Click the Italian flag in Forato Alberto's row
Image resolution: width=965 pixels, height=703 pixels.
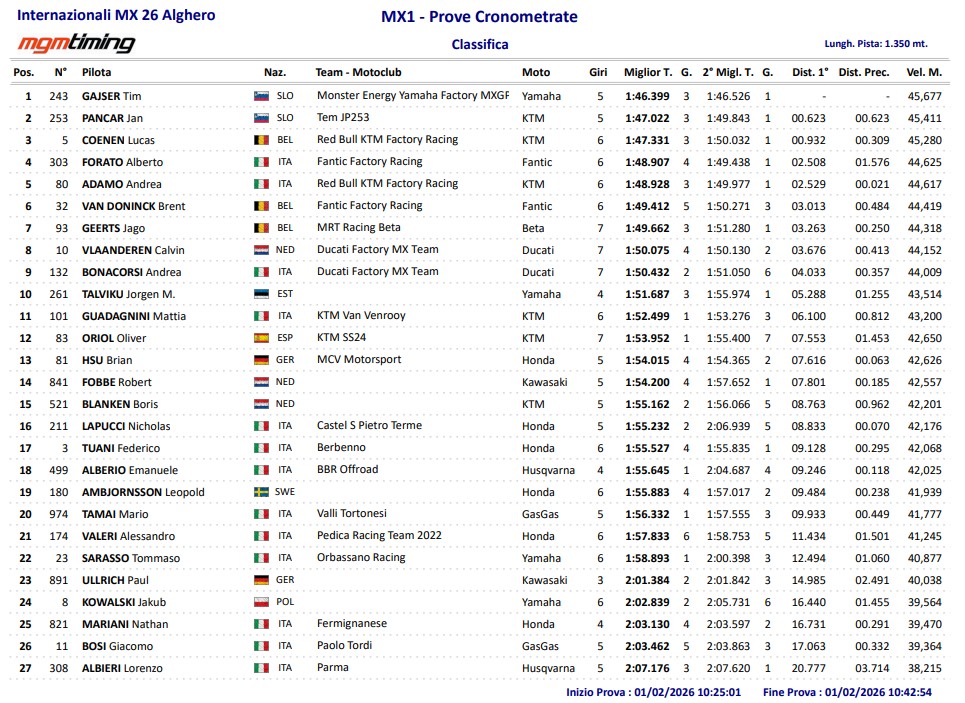click(x=261, y=162)
